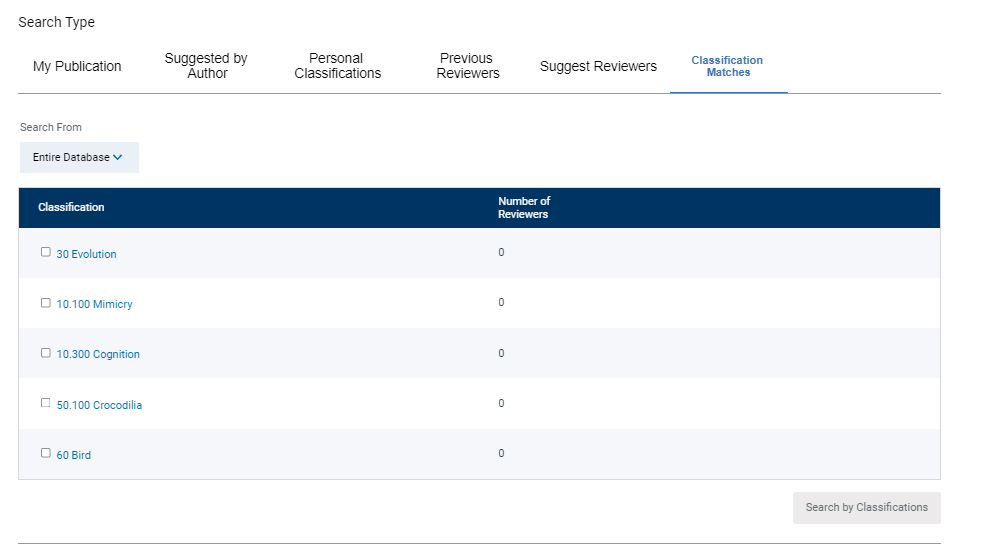Open the 30 Evolution classification link
This screenshot has width=991, height=551.
pyautogui.click(x=87, y=254)
